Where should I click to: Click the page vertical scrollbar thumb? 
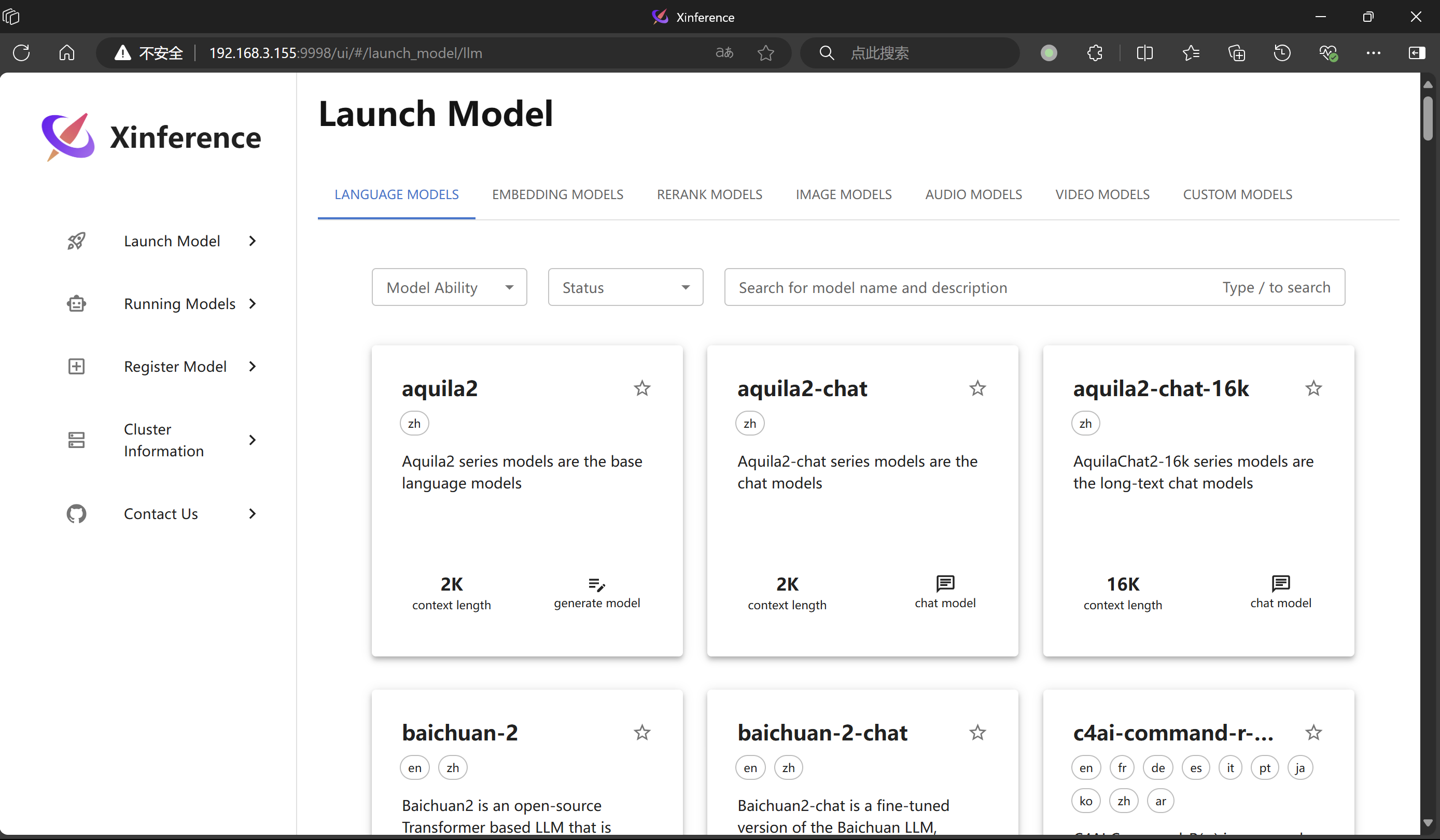pyautogui.click(x=1428, y=118)
